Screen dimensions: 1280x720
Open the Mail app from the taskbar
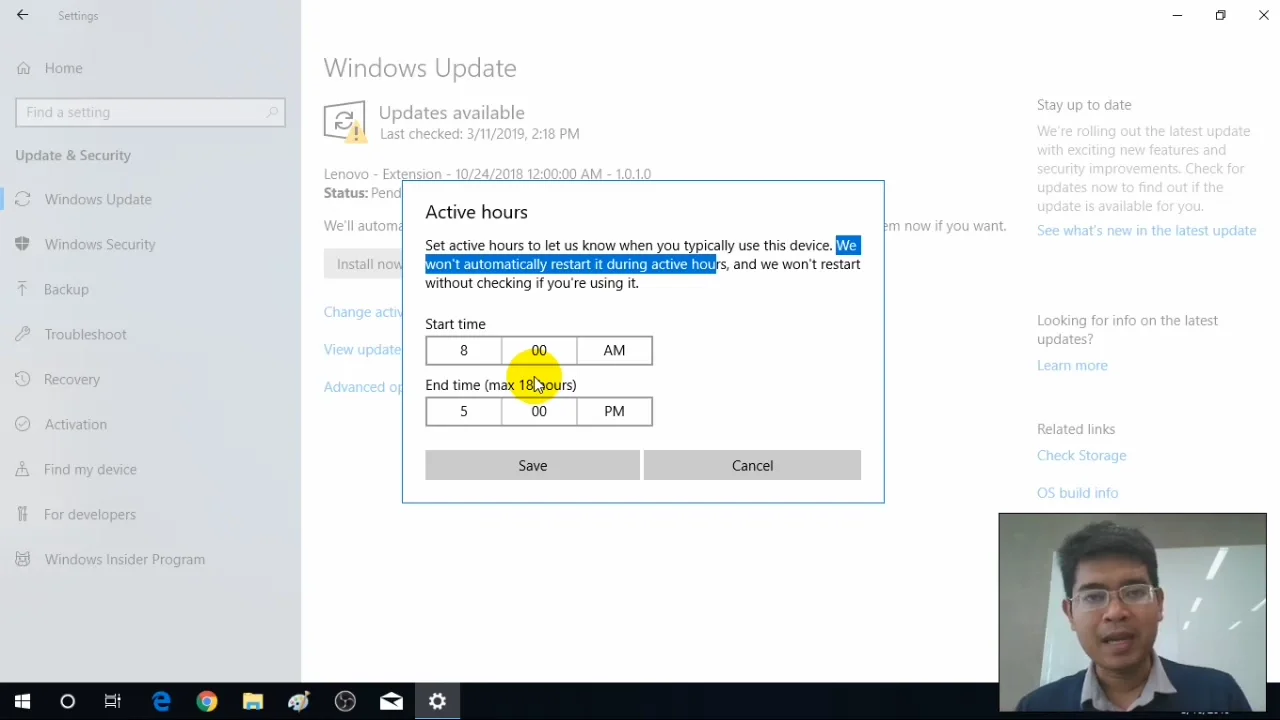point(390,701)
